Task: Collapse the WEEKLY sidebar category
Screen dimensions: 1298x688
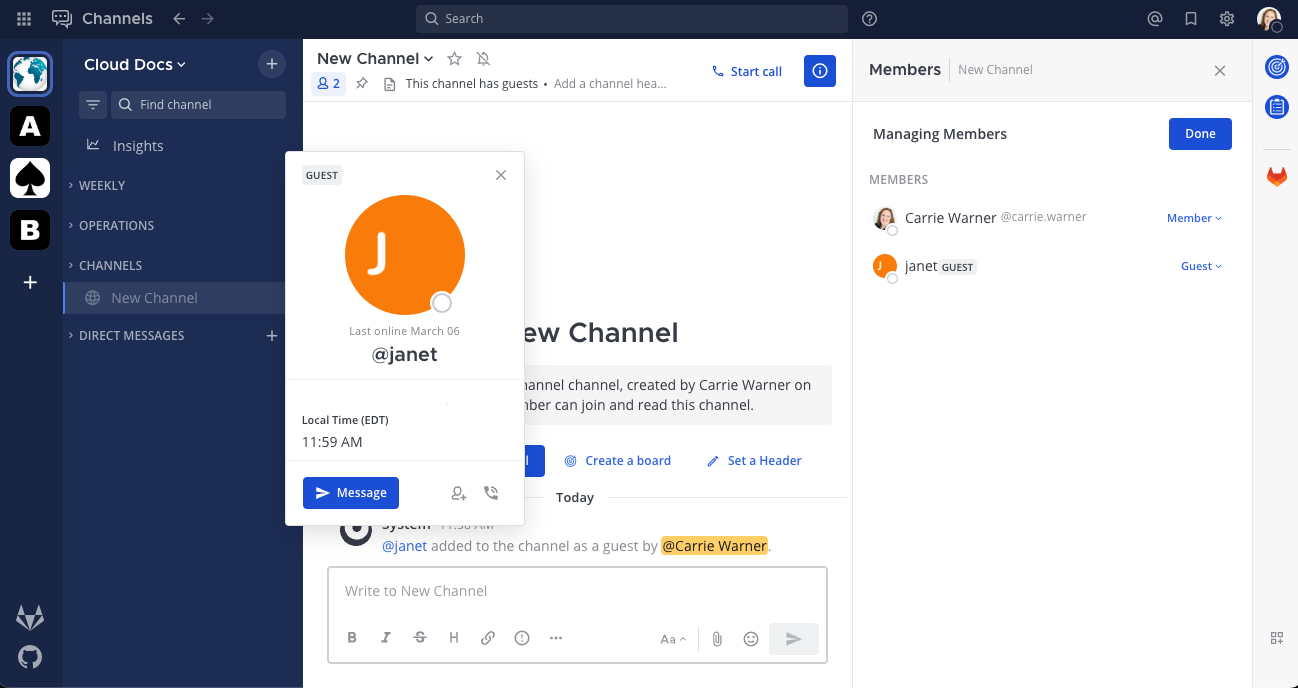Action: (x=101, y=185)
